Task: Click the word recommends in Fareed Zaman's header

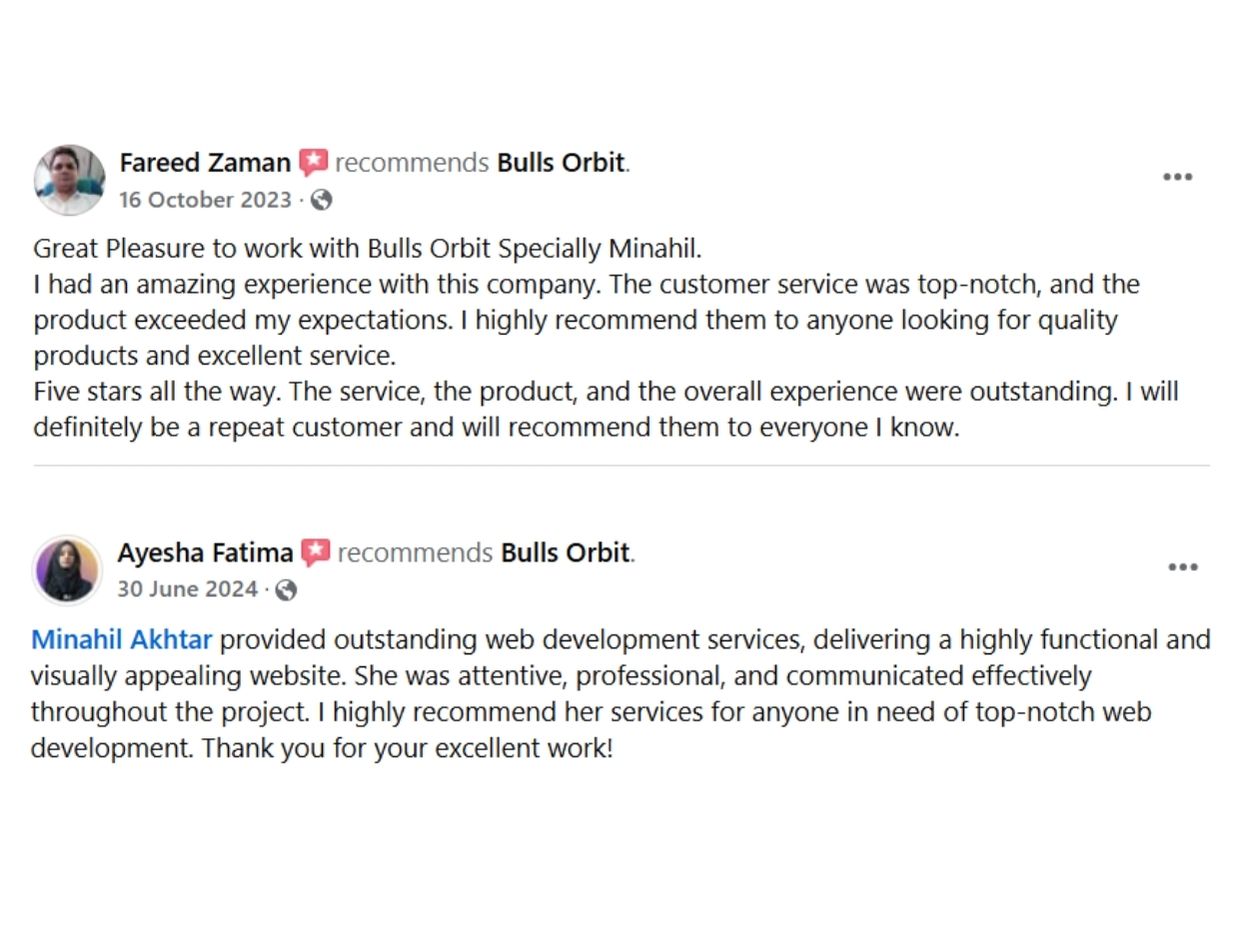Action: pos(412,163)
